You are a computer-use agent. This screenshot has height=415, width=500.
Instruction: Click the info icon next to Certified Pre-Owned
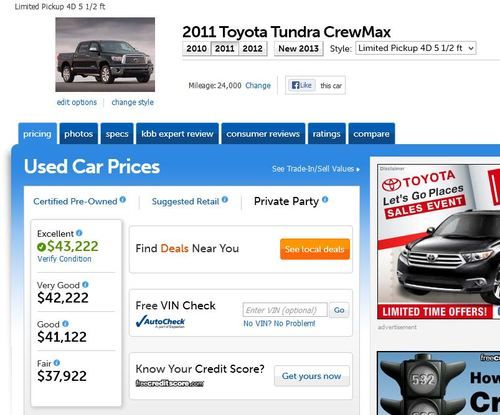pyautogui.click(x=123, y=199)
